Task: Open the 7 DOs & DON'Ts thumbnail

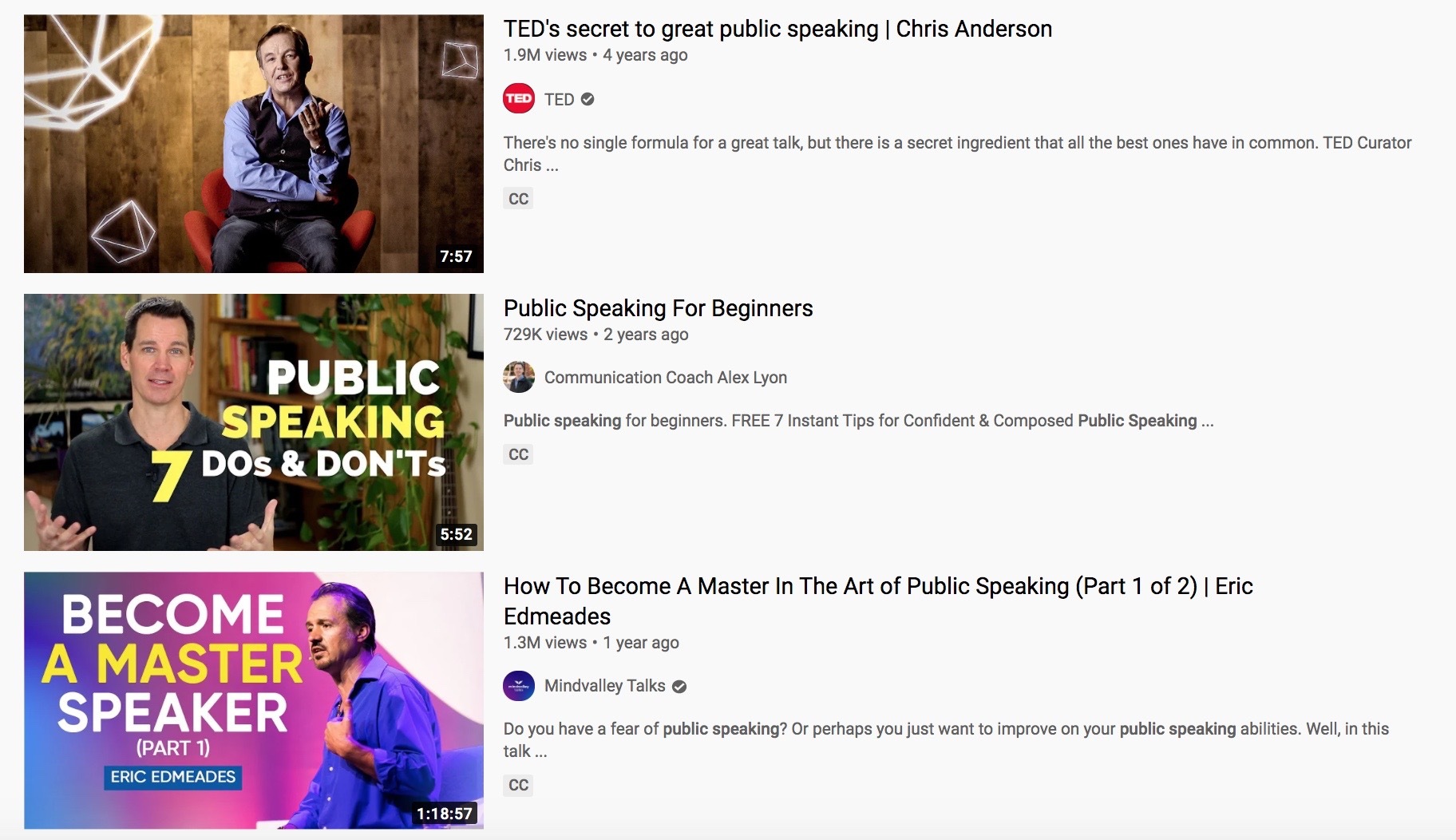Action: (x=254, y=422)
